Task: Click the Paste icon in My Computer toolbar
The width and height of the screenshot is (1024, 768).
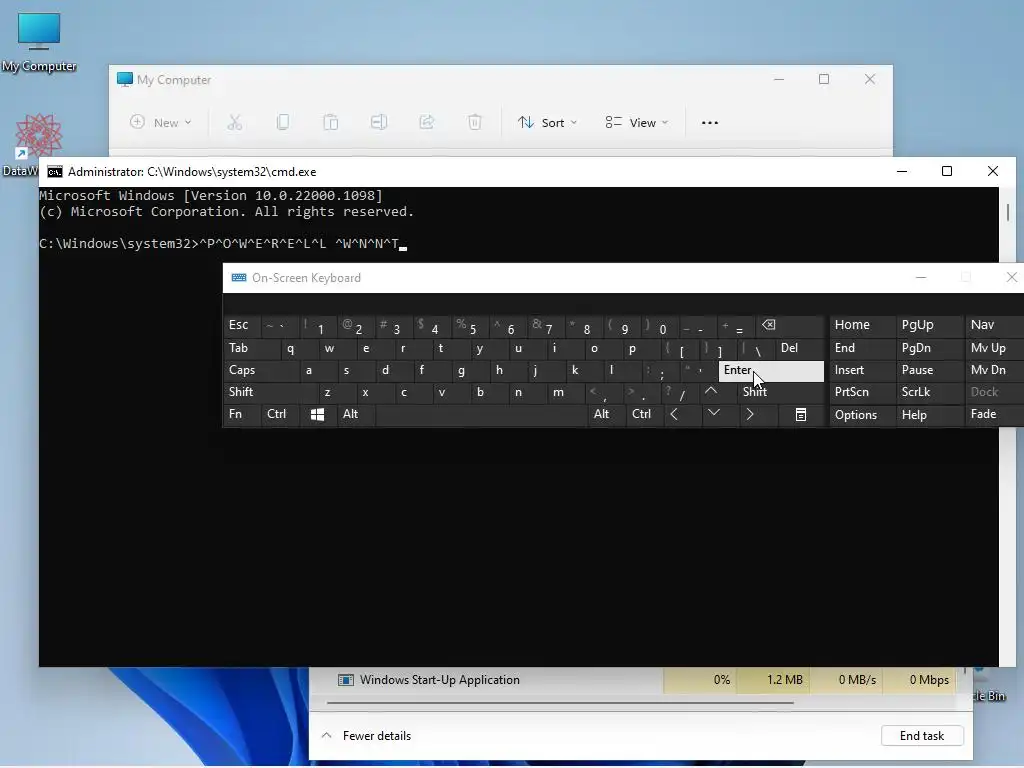Action: 330,122
